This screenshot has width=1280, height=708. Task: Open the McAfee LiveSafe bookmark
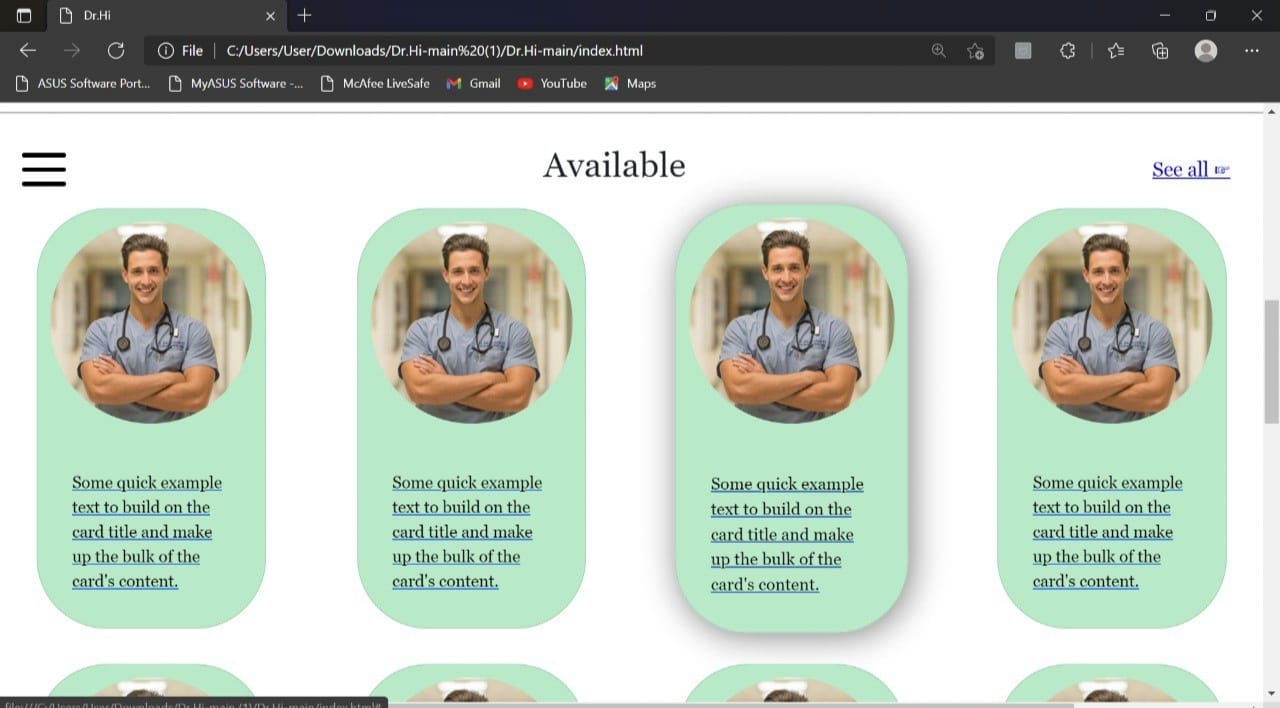click(376, 84)
